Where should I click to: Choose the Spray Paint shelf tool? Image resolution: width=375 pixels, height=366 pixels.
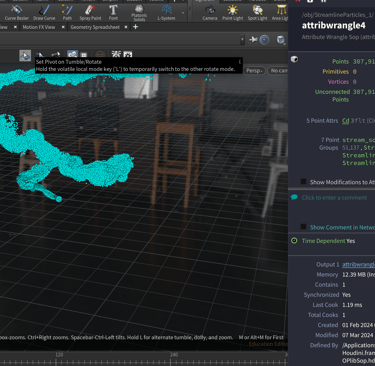point(90,12)
